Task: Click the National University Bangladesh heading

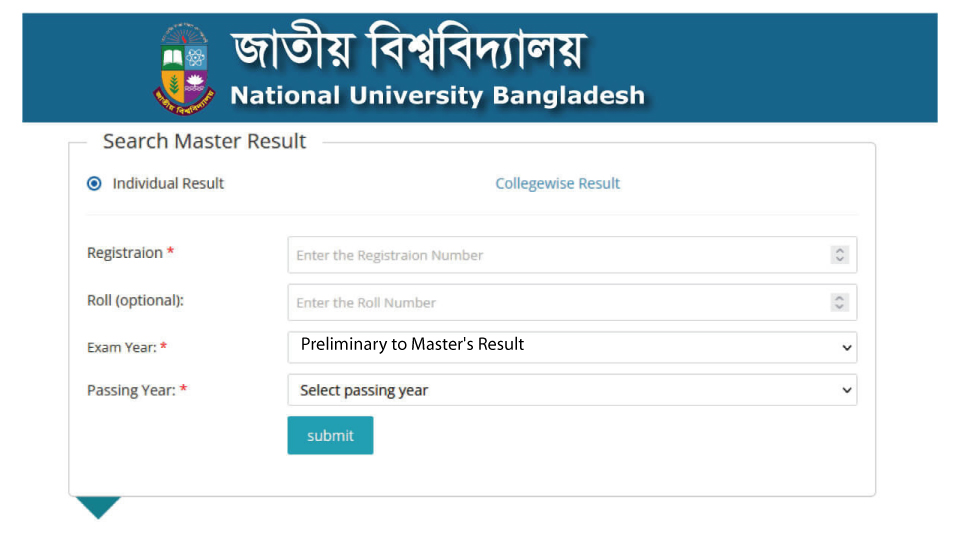Action: 438,96
